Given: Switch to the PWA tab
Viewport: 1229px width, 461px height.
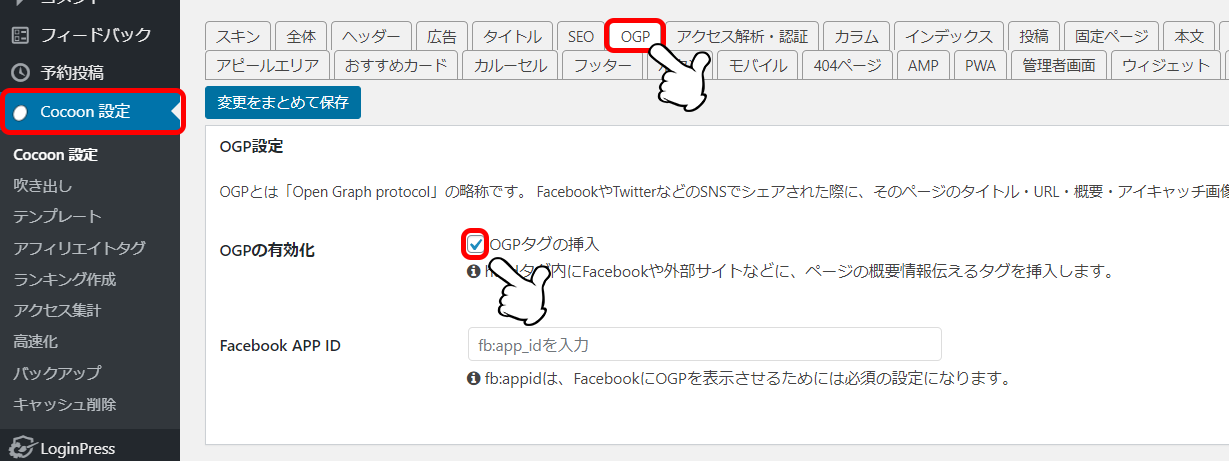Looking at the screenshot, I should tap(980, 66).
